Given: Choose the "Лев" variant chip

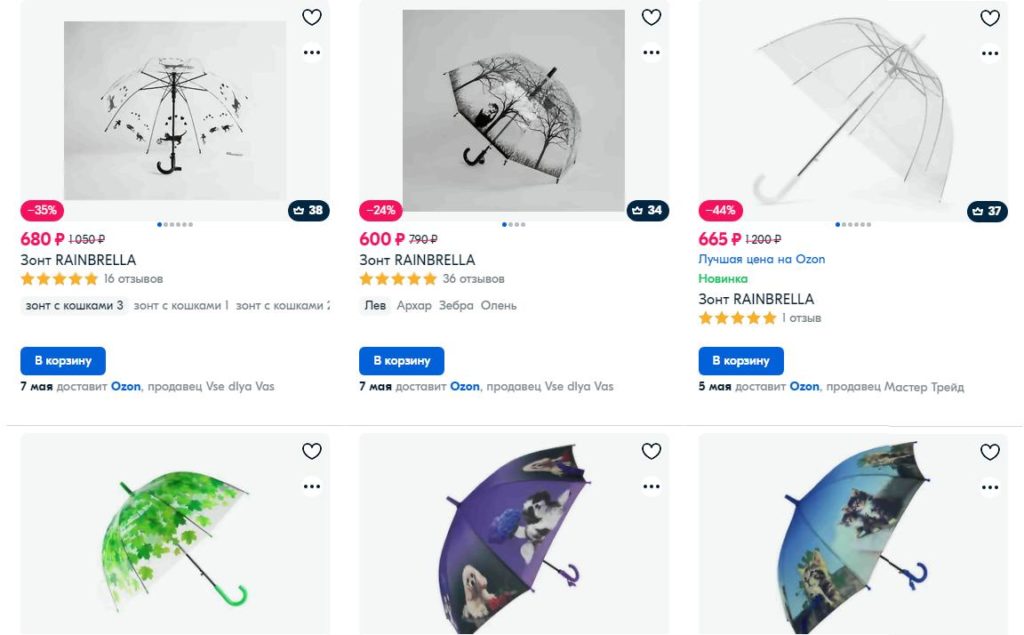Looking at the screenshot, I should point(375,306).
